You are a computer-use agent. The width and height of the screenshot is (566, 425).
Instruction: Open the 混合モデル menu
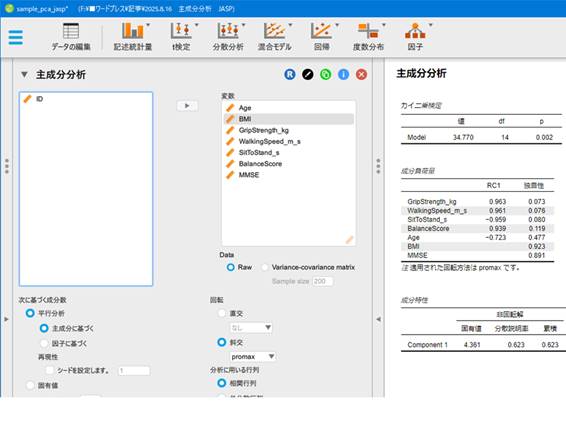[275, 36]
